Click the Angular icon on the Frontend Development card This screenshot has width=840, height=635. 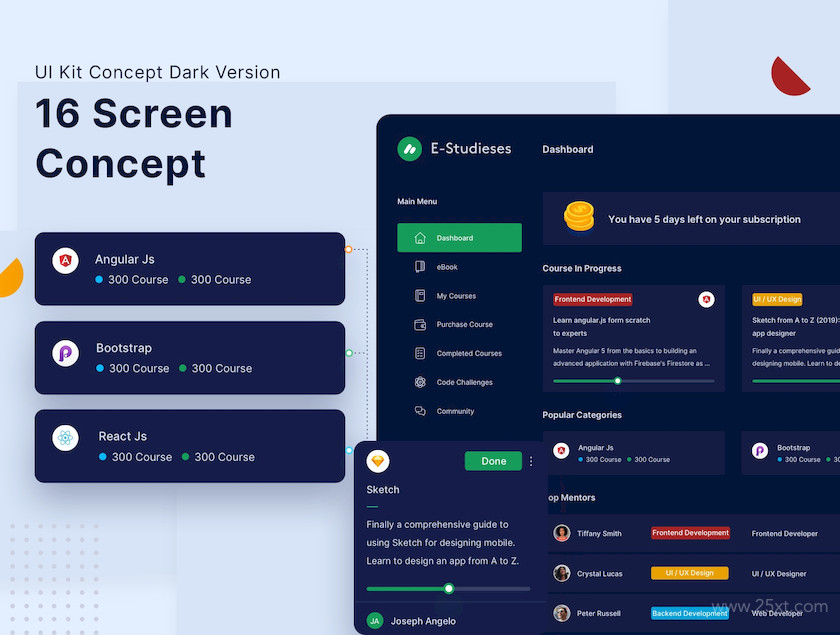pos(706,300)
